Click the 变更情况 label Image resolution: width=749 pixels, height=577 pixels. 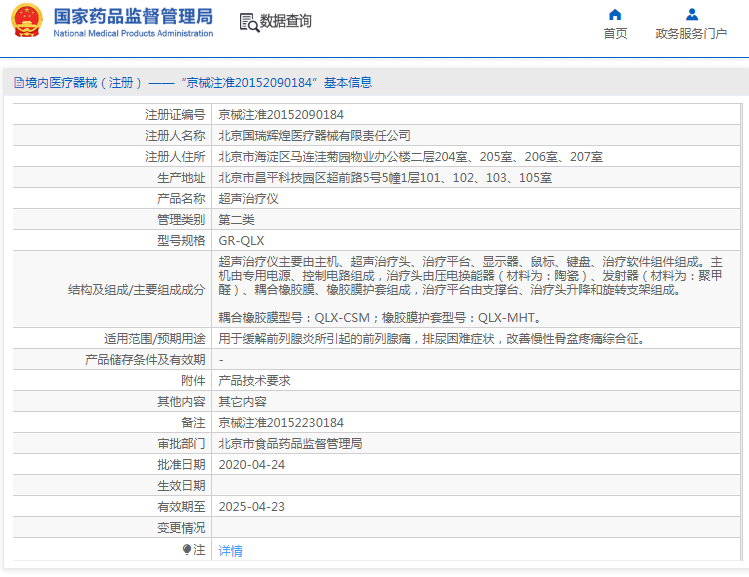tap(181, 528)
